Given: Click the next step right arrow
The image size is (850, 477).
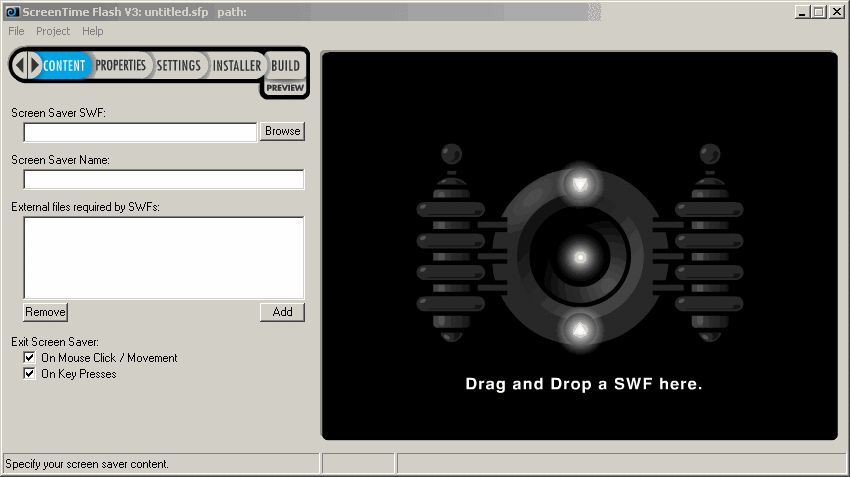Looking at the screenshot, I should [x=35, y=66].
